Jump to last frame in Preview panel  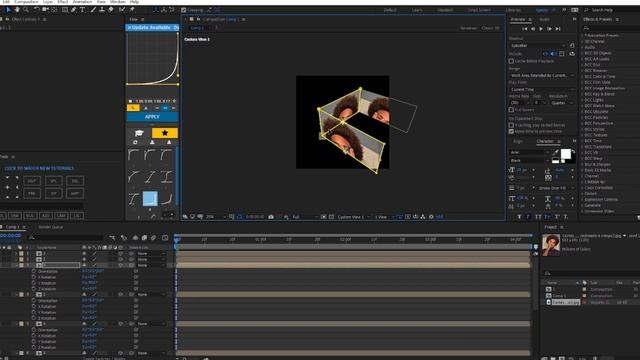(558, 29)
